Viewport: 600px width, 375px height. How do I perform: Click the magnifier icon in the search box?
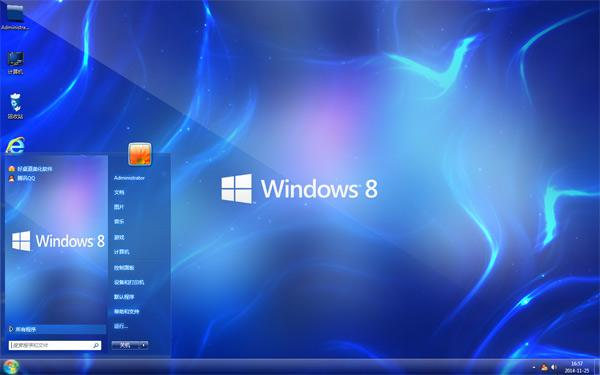96,346
